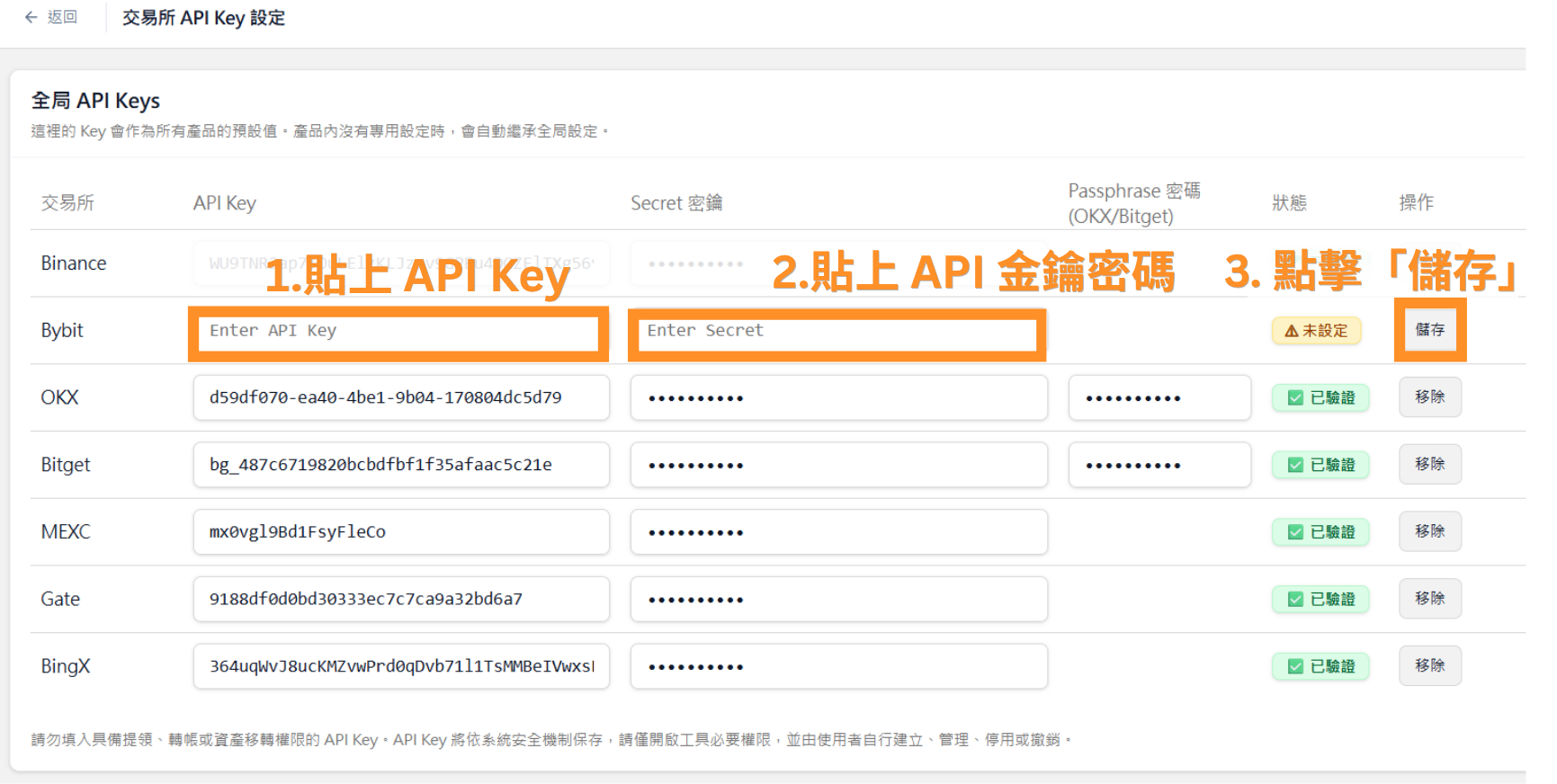Click the OKX 已驗證 status badge
The height and width of the screenshot is (784, 1557).
pos(1320,397)
